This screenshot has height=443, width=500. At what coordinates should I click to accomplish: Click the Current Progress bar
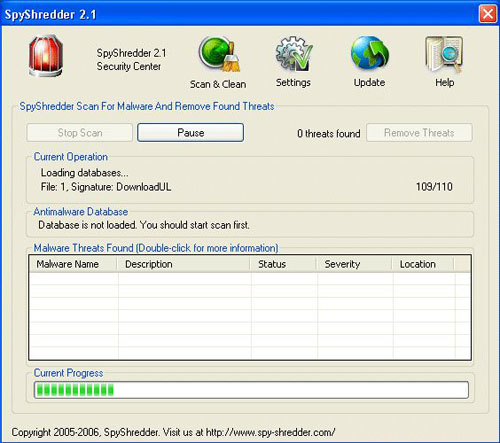[251, 390]
